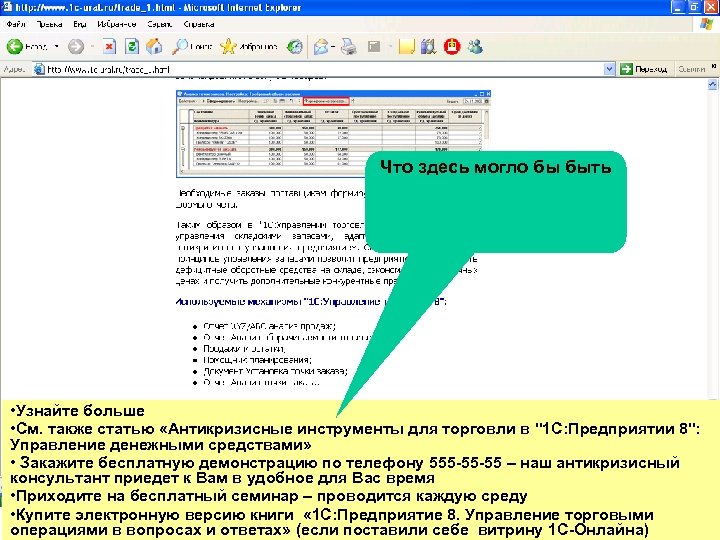This screenshot has width=720, height=540.
Task: Open the Search magnifier button
Action: (192, 46)
